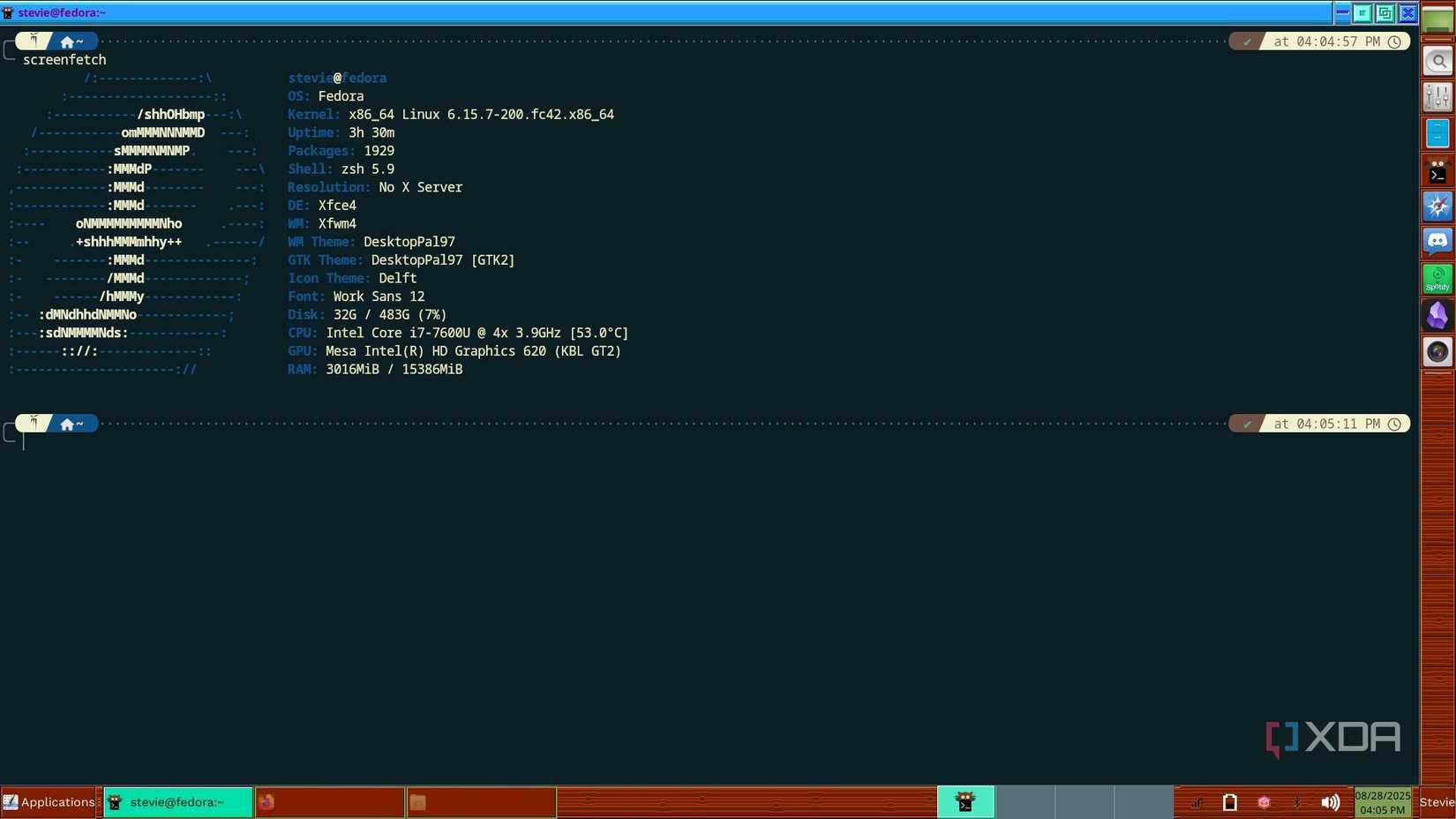Click the 'Icon Theme: Delft' line
Screen dimensions: 1456x819
[352, 278]
